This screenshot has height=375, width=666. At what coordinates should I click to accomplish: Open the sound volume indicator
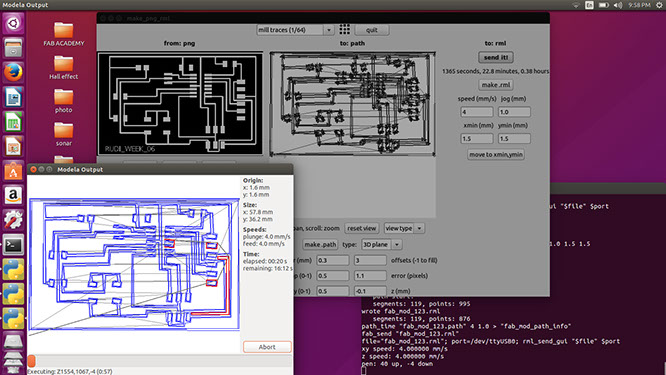(618, 5)
